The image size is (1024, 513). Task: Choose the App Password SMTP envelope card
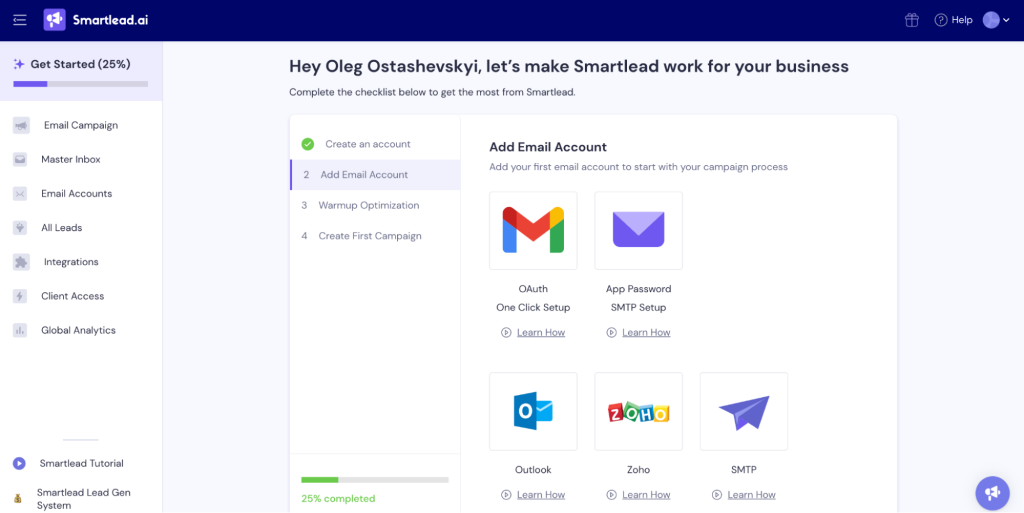(x=638, y=230)
